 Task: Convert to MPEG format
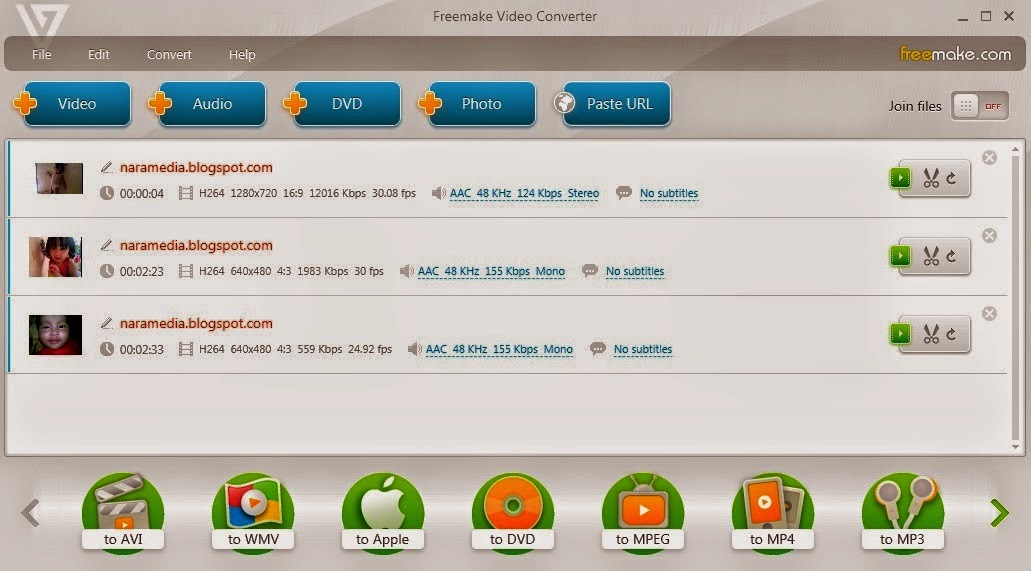pos(642,512)
